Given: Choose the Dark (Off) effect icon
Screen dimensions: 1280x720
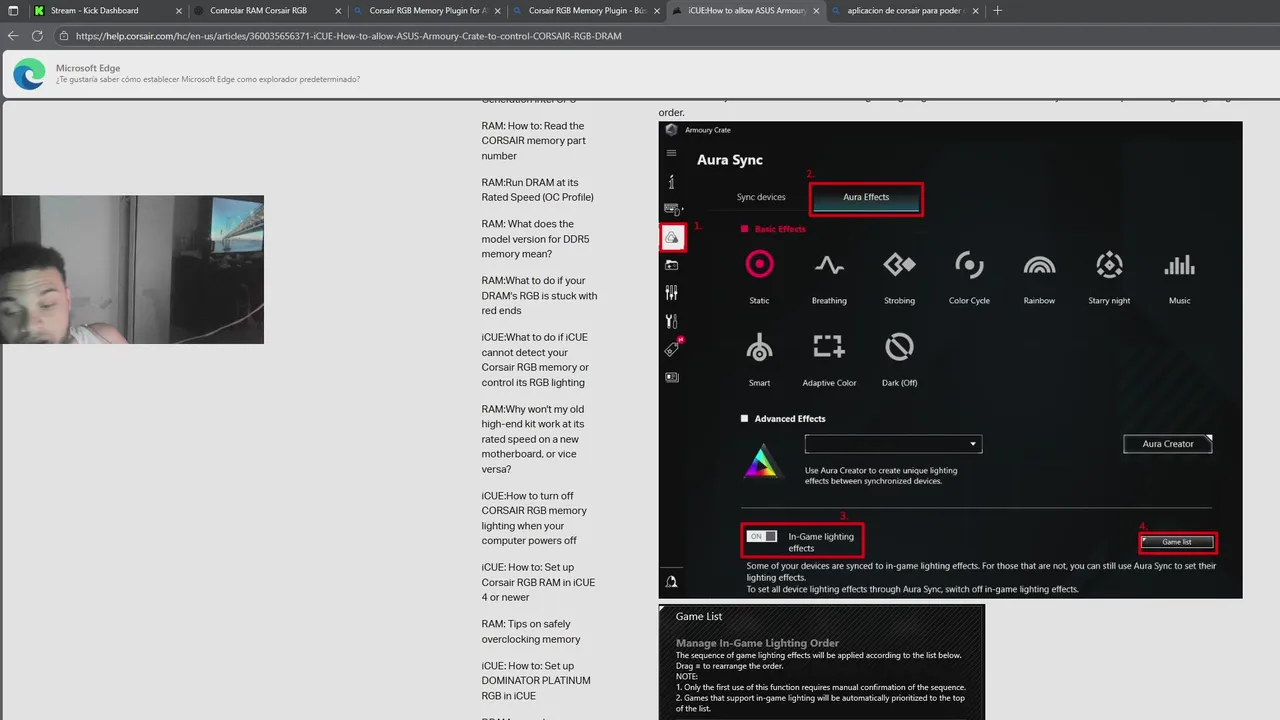Looking at the screenshot, I should (x=899, y=347).
